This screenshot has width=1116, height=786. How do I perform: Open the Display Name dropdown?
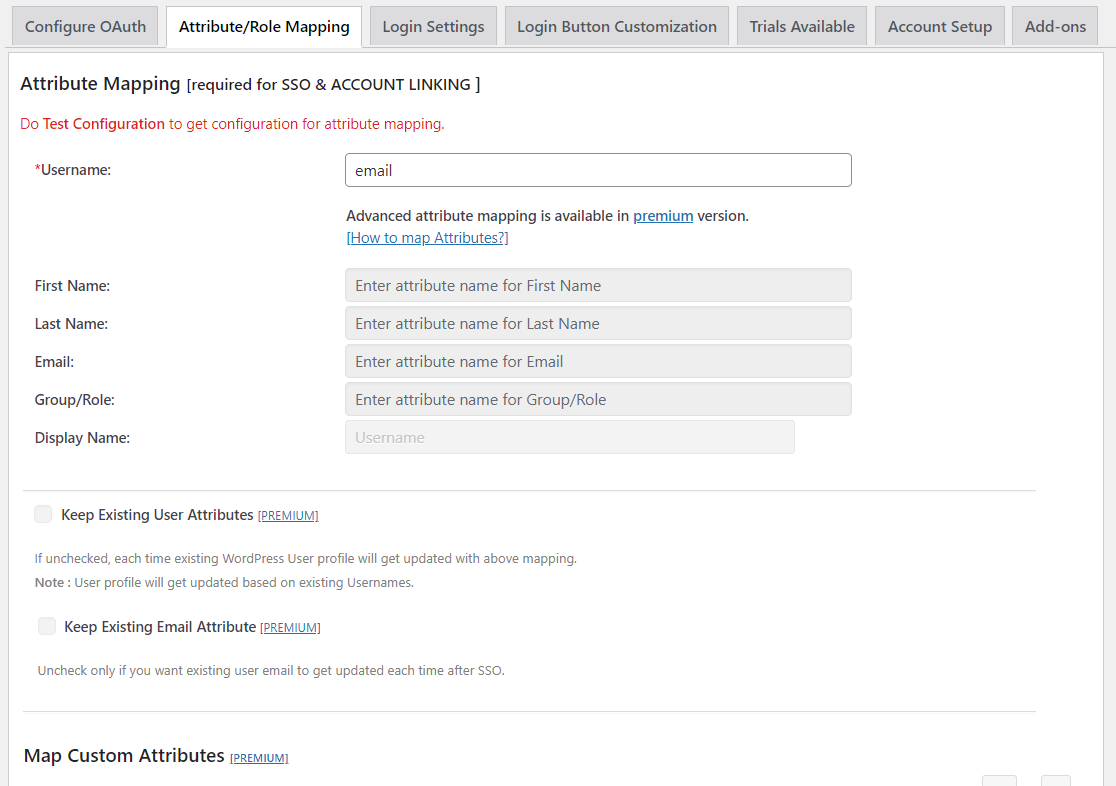click(x=569, y=437)
